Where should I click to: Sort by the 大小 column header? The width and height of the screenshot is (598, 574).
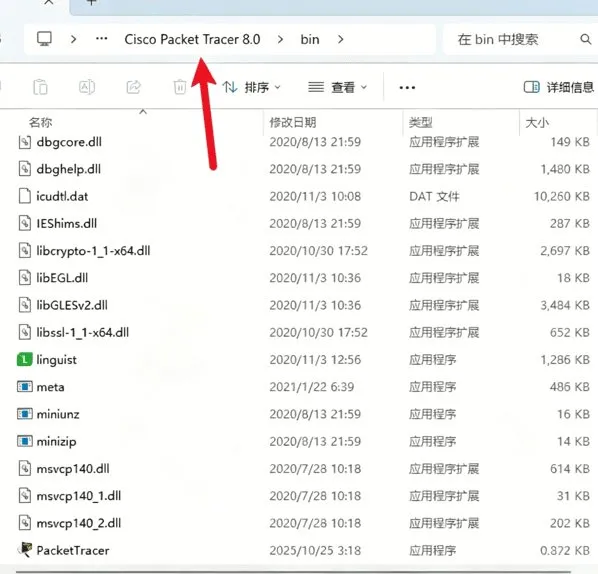537,122
